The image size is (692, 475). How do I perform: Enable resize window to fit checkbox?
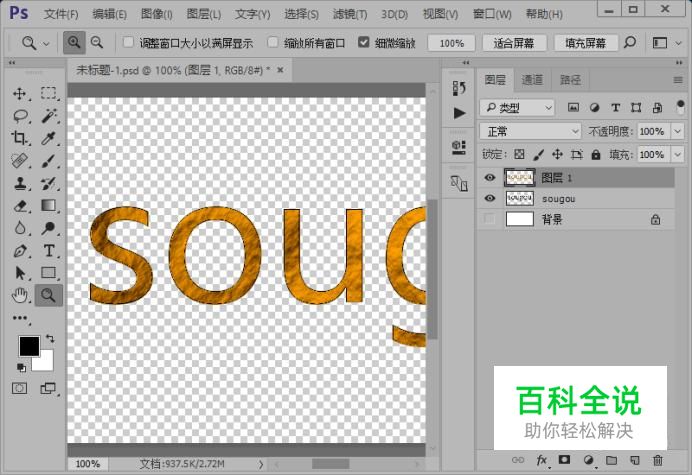pyautogui.click(x=128, y=42)
